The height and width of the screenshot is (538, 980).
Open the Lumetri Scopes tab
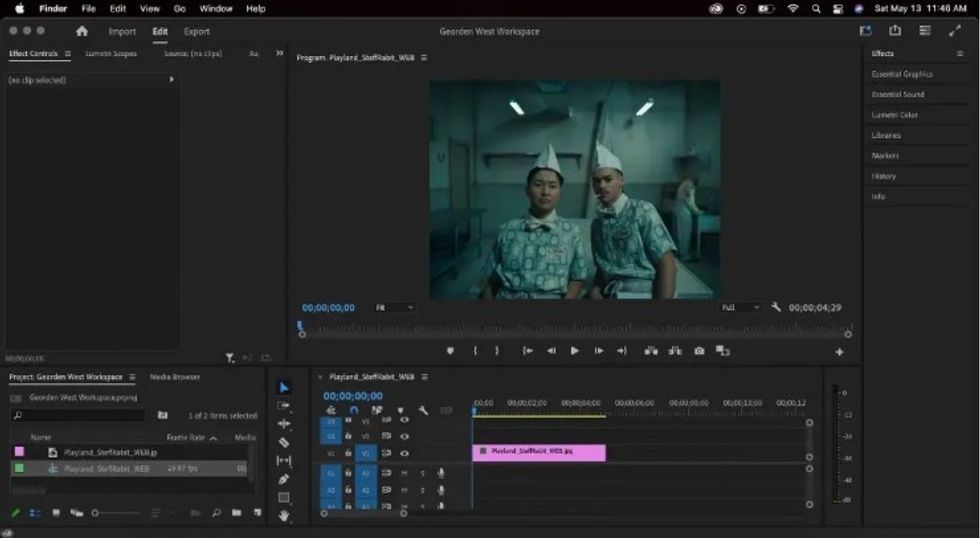pos(111,54)
